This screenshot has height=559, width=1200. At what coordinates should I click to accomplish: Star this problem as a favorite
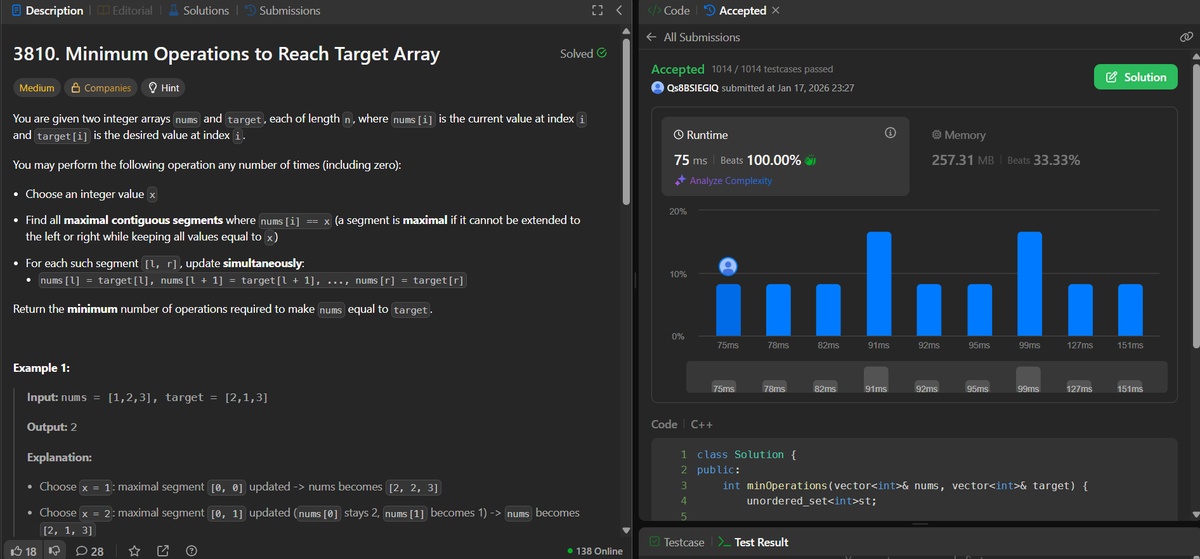coord(133,550)
